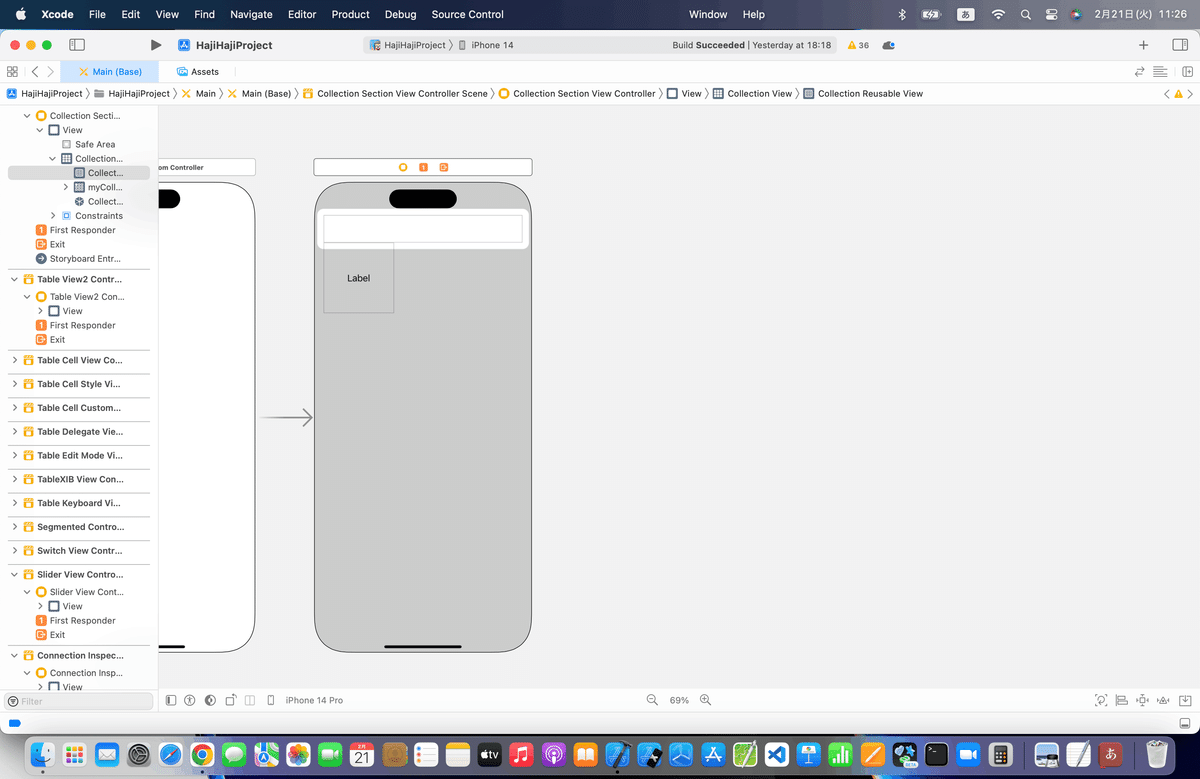1200x779 pixels.
Task: Click Add Editor on Right icon
Action: click(1187, 72)
